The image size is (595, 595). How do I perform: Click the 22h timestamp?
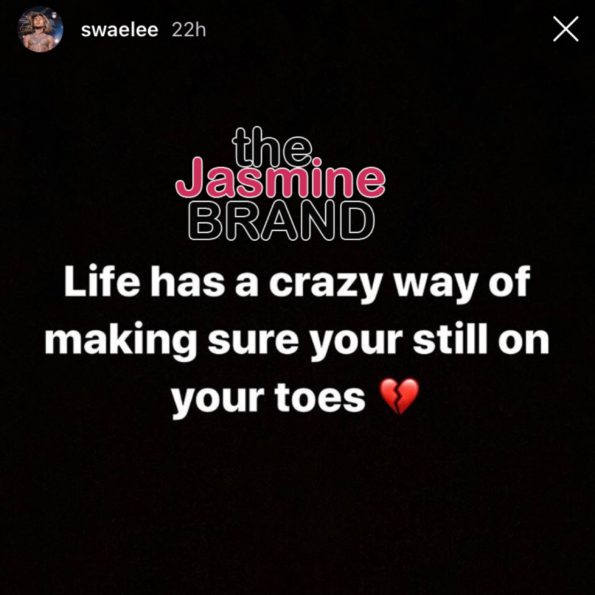[x=189, y=30]
